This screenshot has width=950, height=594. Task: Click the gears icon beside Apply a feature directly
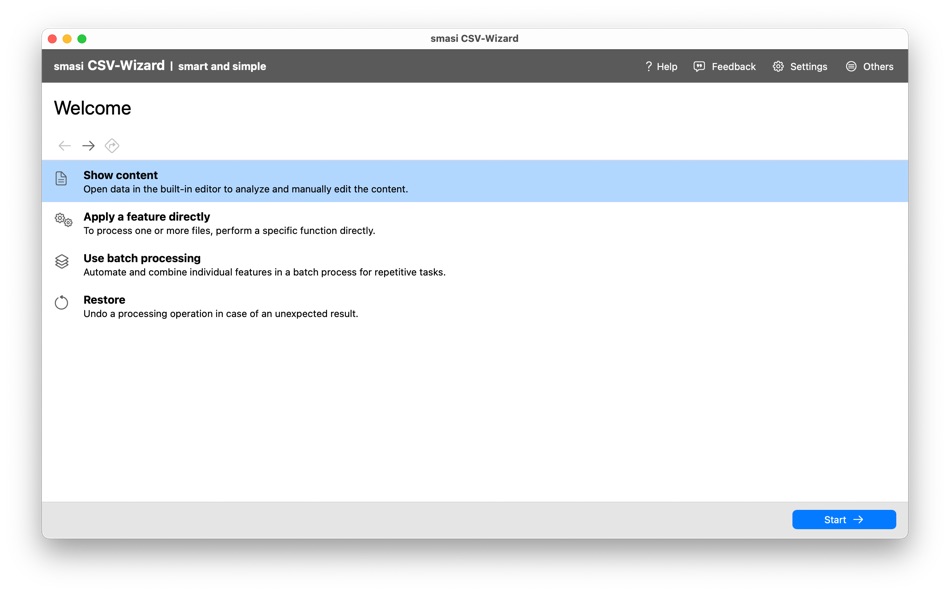[63, 220]
